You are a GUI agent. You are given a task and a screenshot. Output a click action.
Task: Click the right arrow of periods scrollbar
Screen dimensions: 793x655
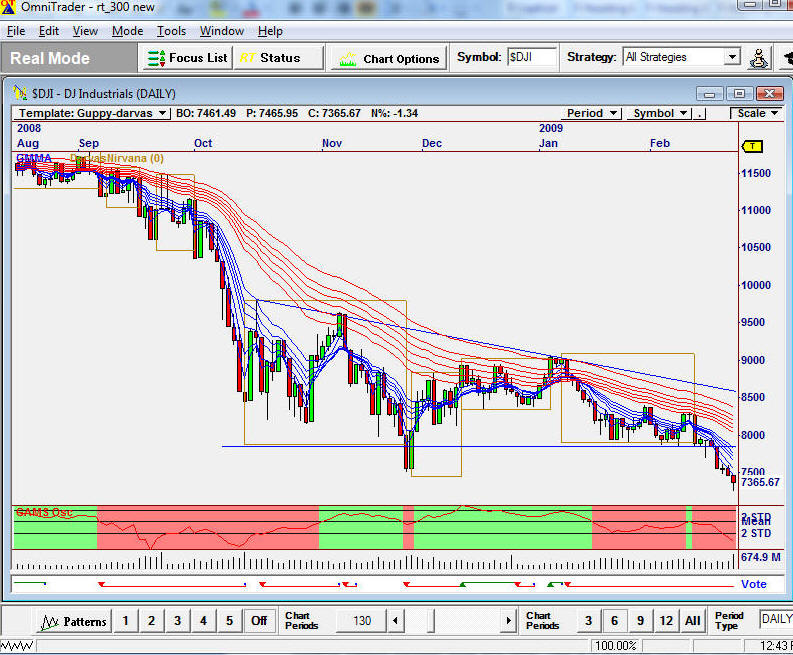tap(508, 621)
